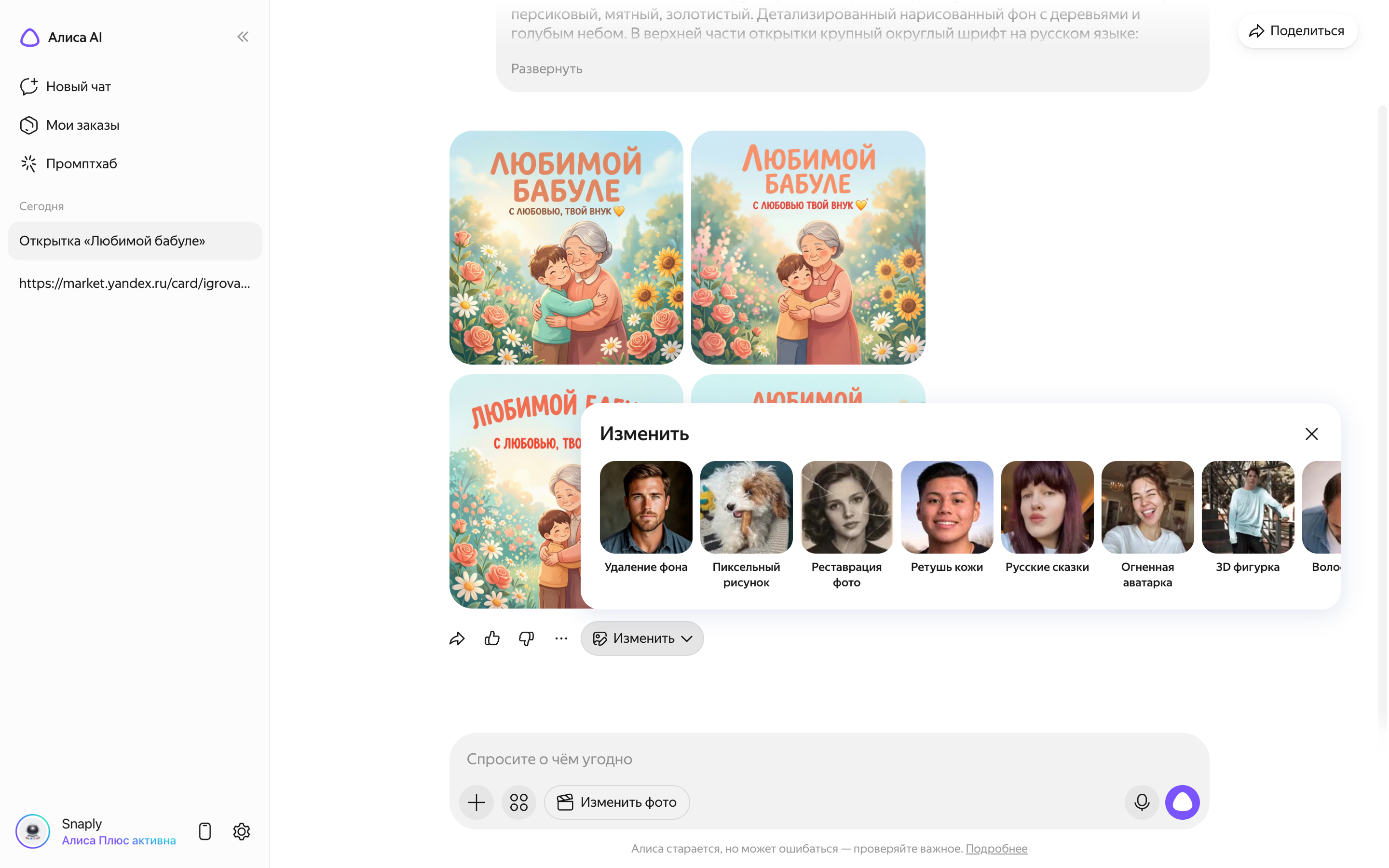Viewport: 1389px width, 868px height.
Task: Click the Сегодня section label
Action: coord(41,207)
